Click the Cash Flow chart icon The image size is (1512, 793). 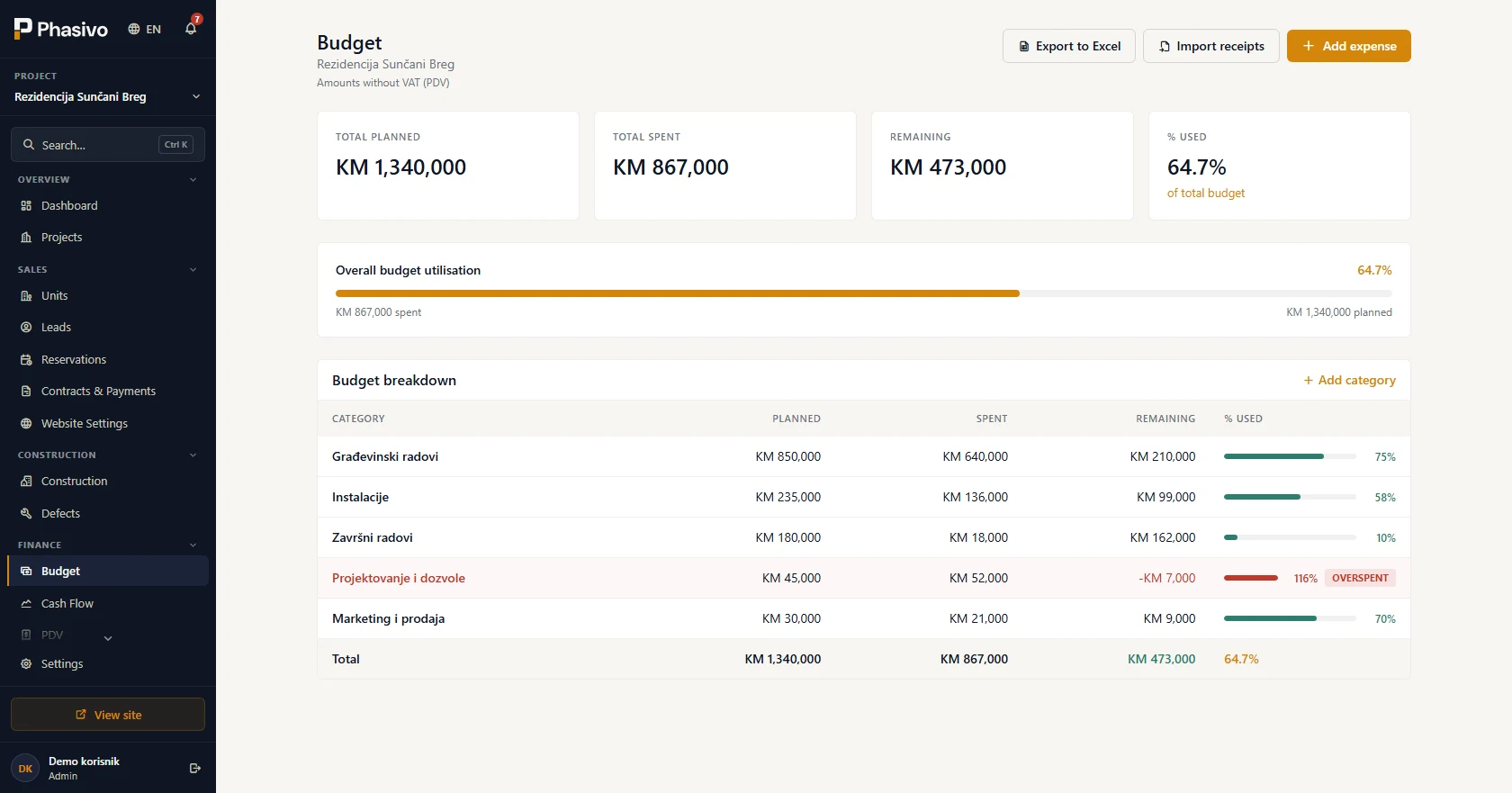pyautogui.click(x=26, y=604)
